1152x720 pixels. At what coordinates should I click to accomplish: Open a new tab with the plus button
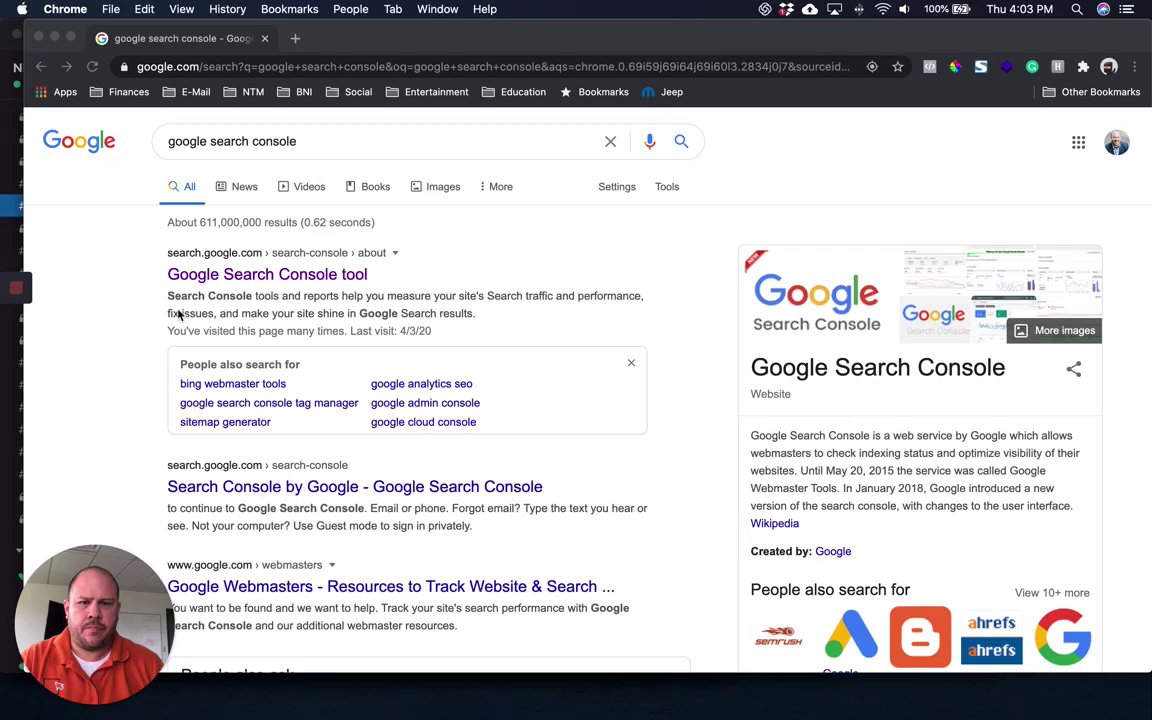point(295,39)
